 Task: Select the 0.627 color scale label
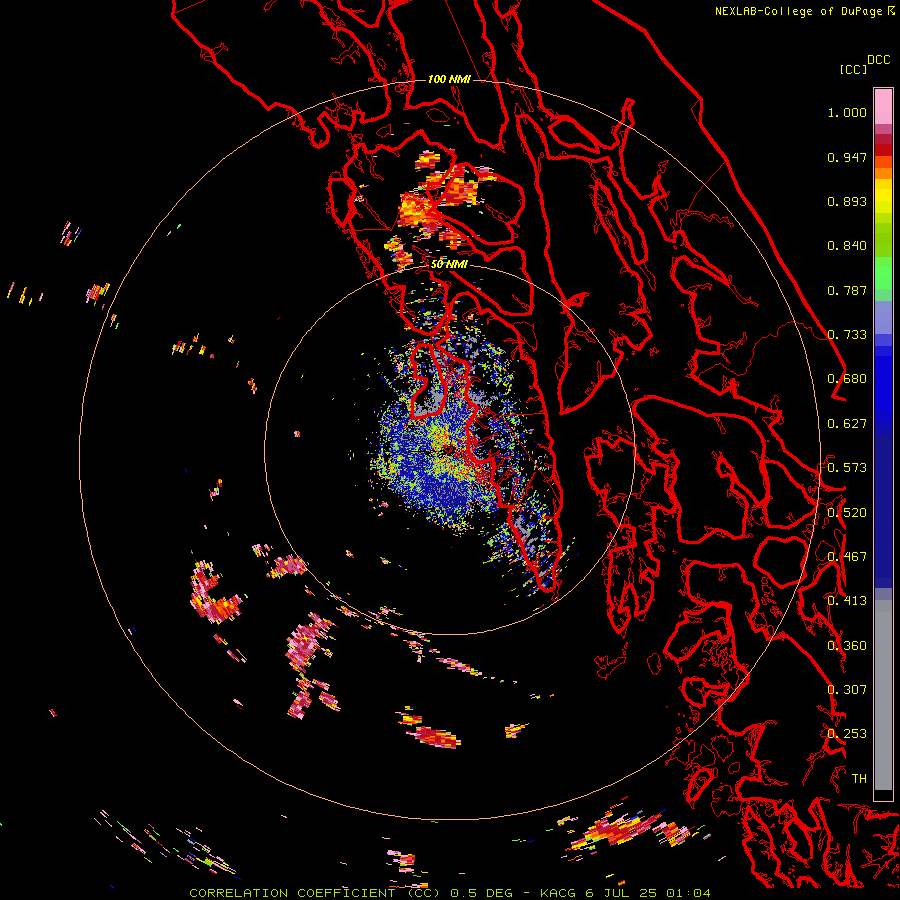pos(847,424)
